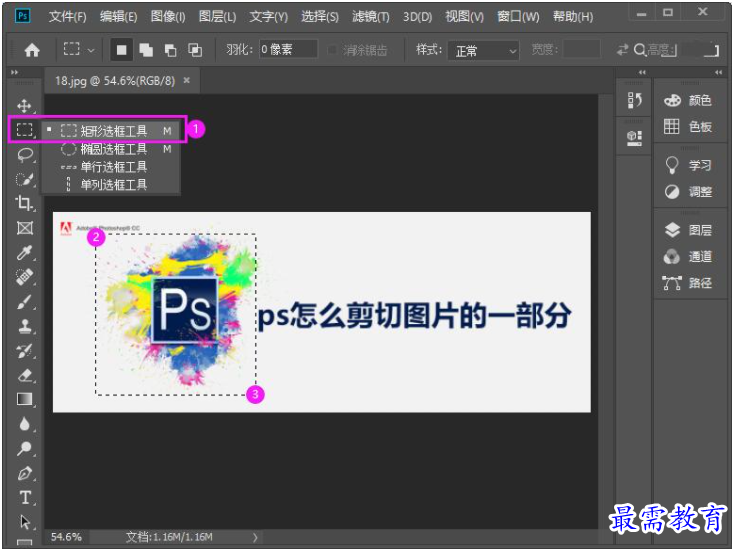Open the 3D(D) menu
Image resolution: width=733 pixels, height=550 pixels.
coord(417,17)
